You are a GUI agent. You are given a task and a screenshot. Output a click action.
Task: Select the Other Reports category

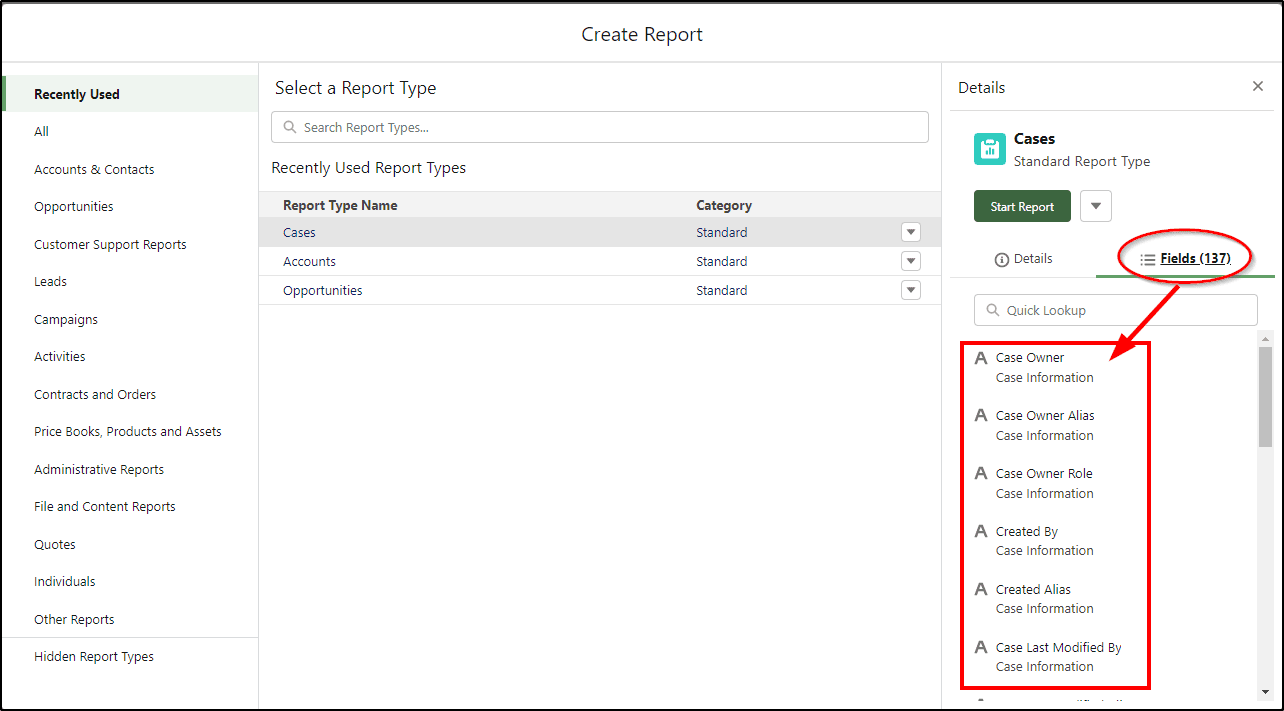click(x=130, y=619)
